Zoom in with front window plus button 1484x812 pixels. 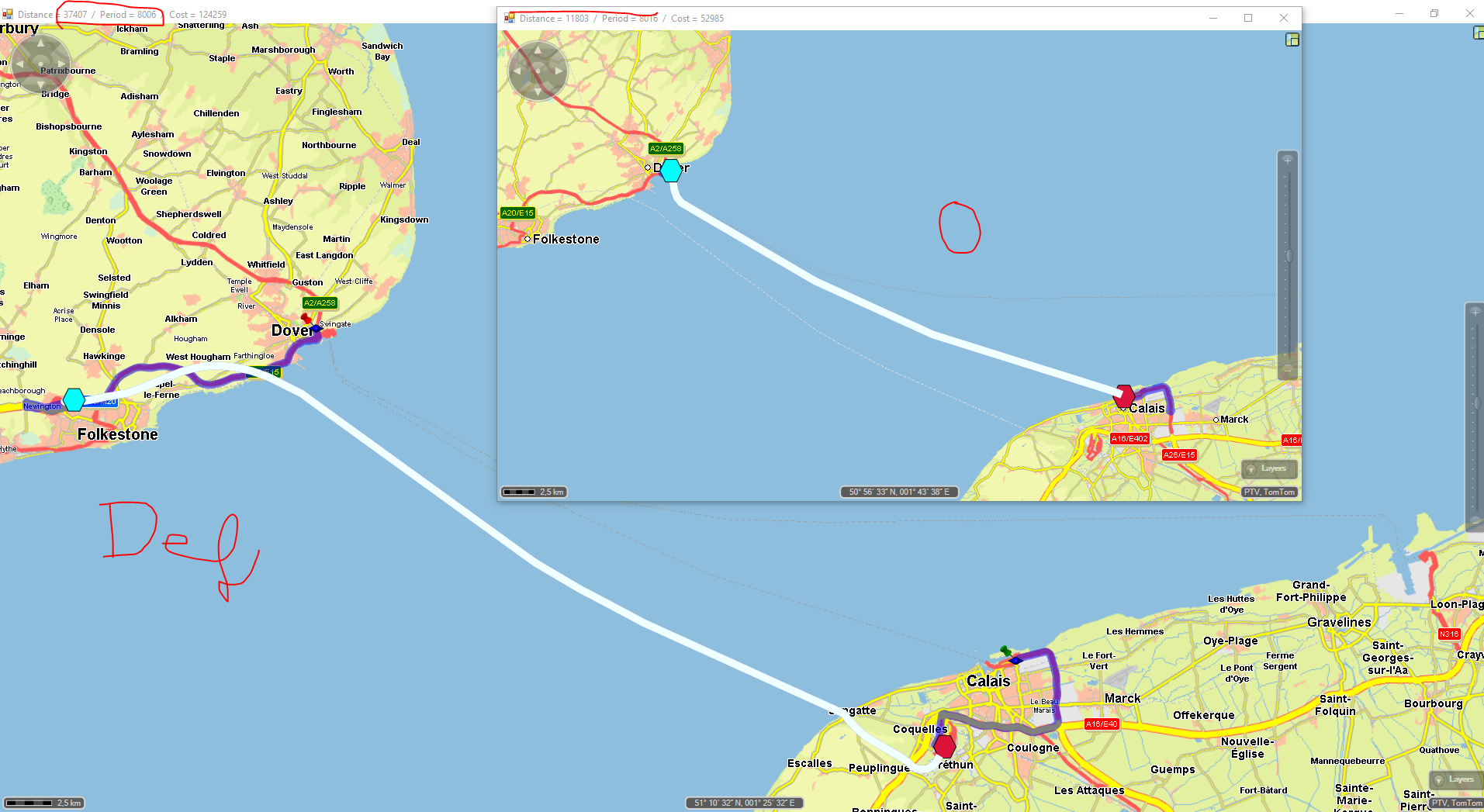[x=1288, y=160]
